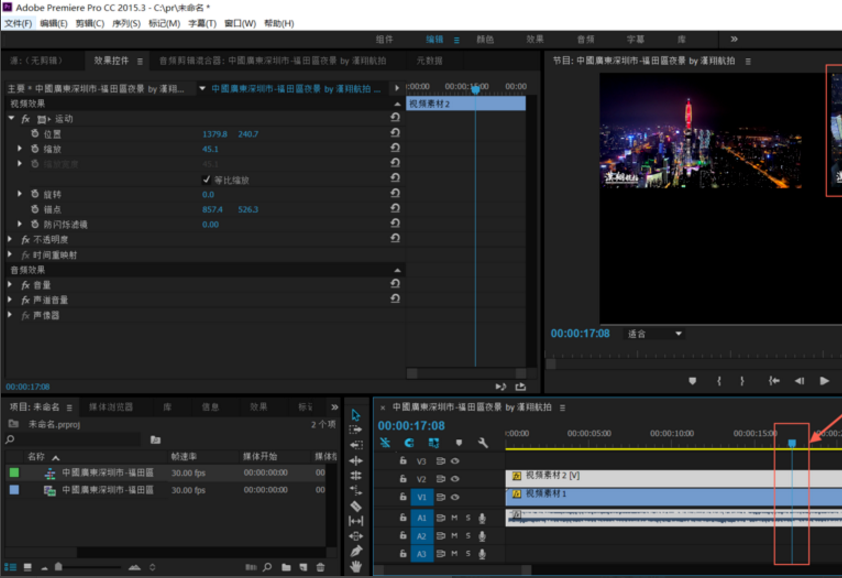Screen dimensions: 842x578
Task: Click the project panel thumbnail zoom slider
Action: [61, 568]
